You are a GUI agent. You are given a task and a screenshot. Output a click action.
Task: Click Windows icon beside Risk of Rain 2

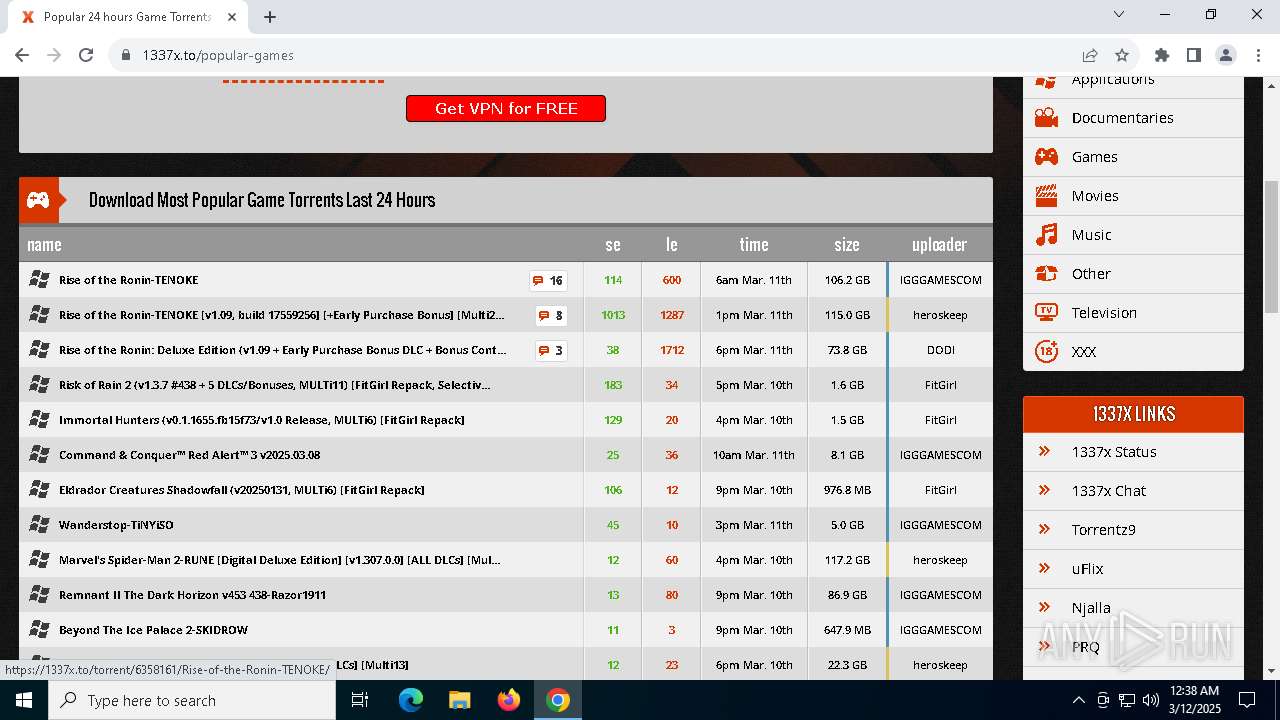[40, 385]
